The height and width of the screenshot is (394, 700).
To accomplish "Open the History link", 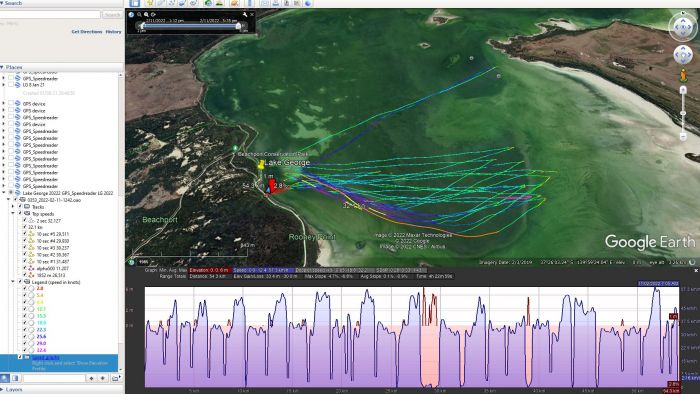I will pos(113,32).
